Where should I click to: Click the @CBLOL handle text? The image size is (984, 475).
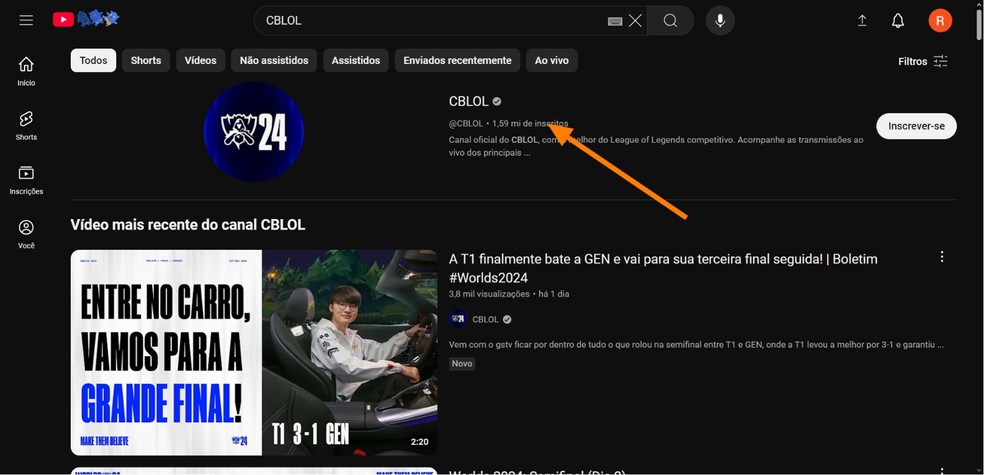(466, 124)
